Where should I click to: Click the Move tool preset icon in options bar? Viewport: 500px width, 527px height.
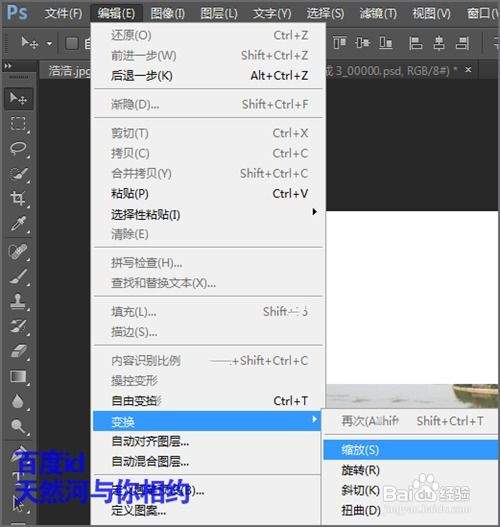pos(30,43)
